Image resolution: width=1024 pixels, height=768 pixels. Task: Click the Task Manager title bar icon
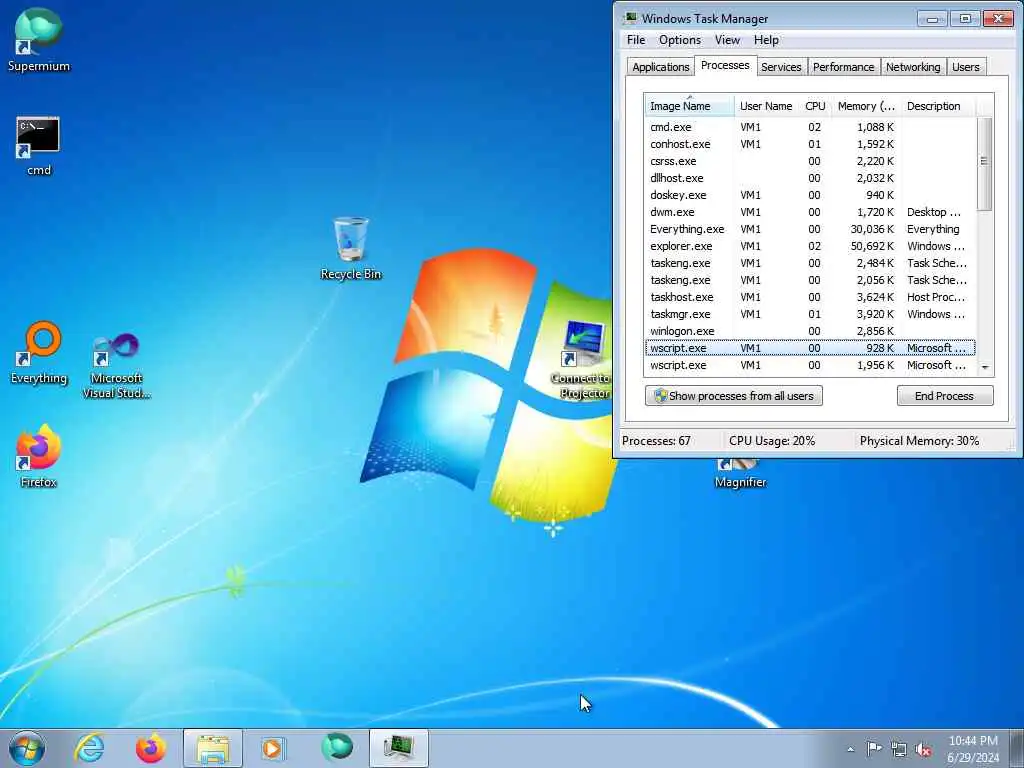click(x=630, y=18)
